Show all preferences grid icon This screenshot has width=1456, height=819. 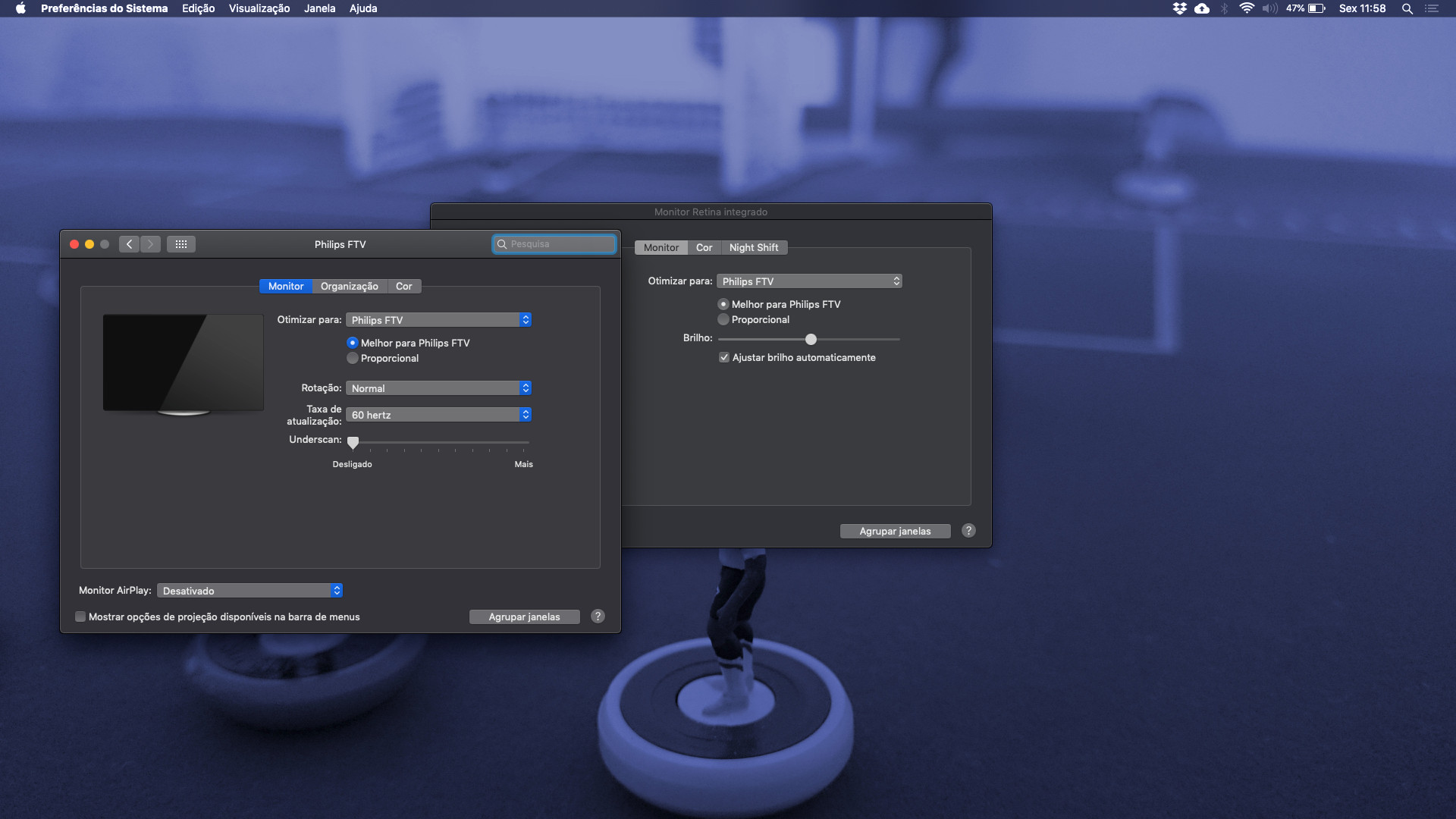click(x=181, y=244)
